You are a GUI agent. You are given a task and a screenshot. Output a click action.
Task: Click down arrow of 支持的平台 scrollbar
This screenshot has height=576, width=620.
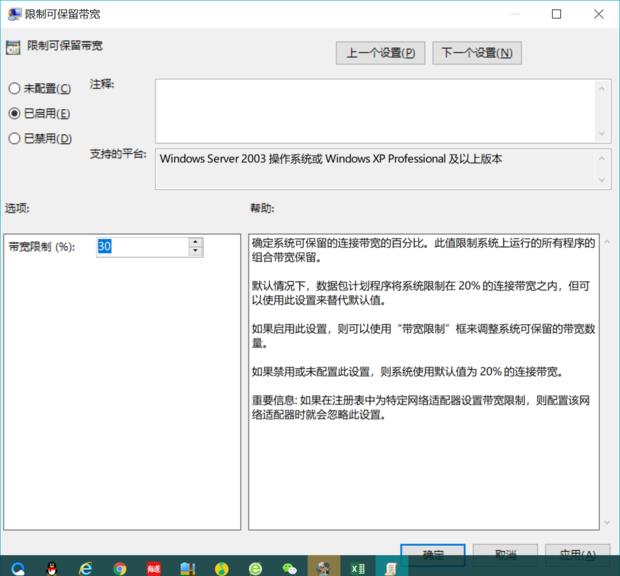601,180
